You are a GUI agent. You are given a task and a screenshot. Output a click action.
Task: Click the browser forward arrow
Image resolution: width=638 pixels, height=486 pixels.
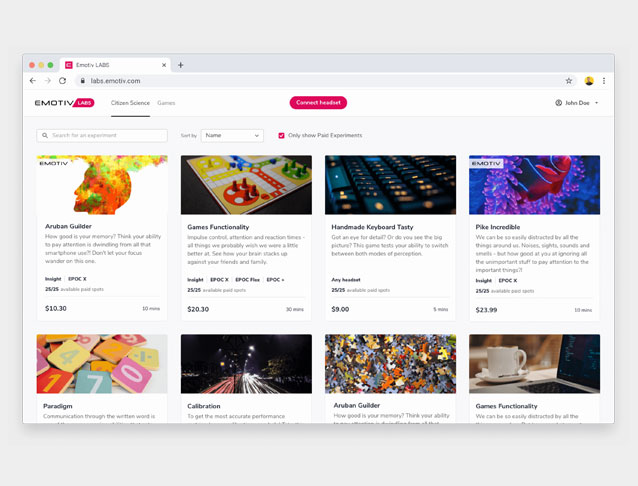pos(47,81)
